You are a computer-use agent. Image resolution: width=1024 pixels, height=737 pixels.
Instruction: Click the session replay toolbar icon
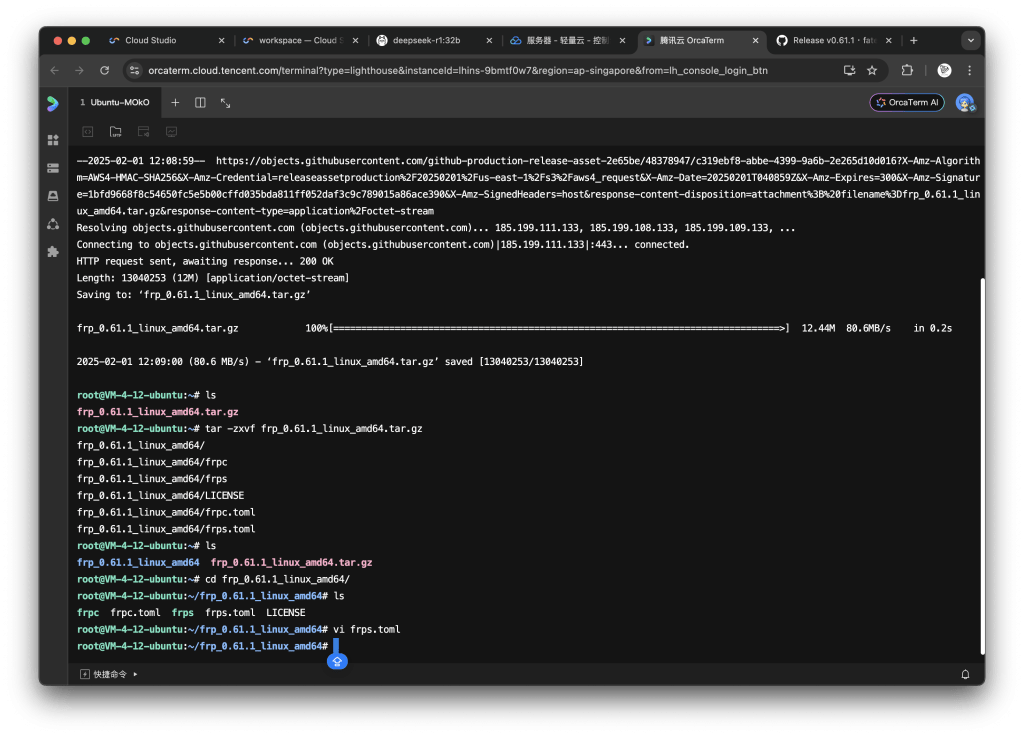pos(144,132)
